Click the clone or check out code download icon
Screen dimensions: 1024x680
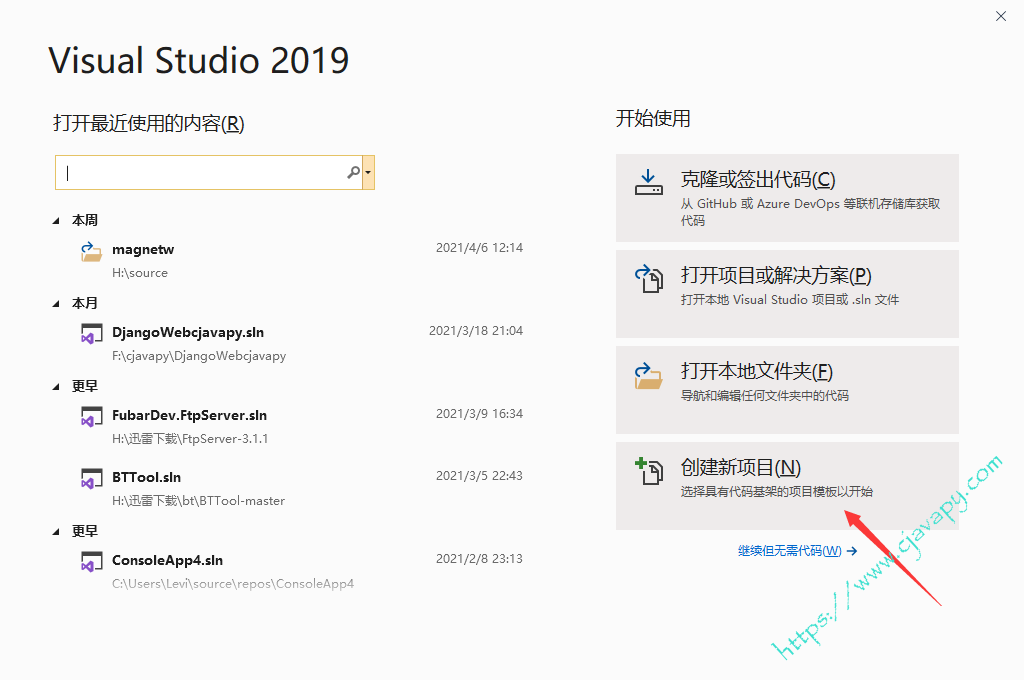pos(648,182)
